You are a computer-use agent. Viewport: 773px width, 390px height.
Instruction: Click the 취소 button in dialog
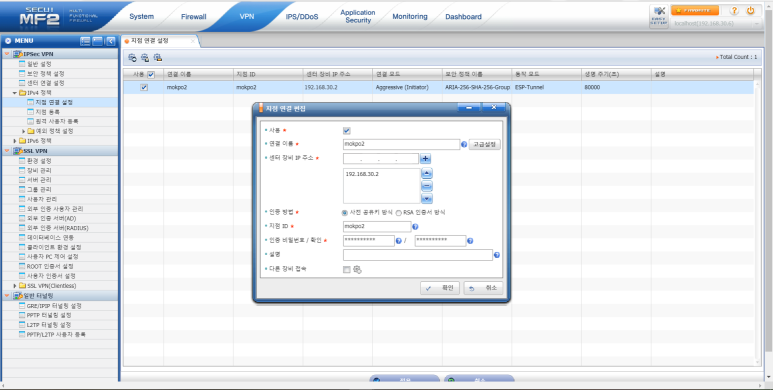[x=483, y=288]
